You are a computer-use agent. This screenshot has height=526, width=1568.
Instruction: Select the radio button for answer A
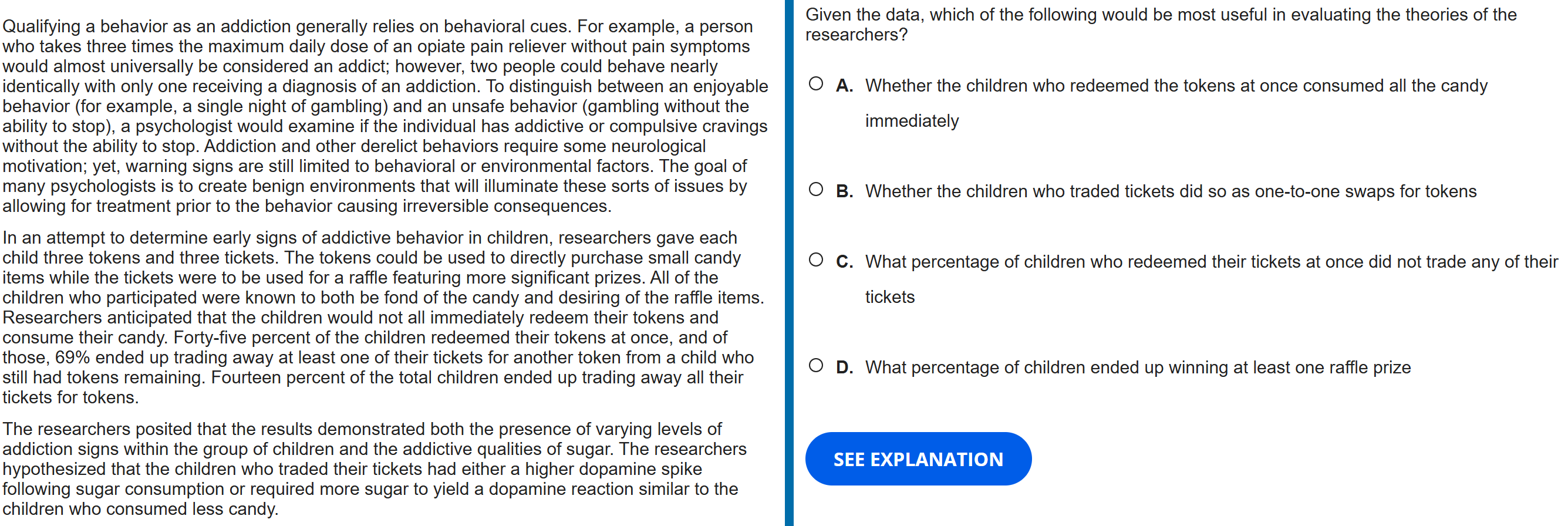tap(815, 84)
